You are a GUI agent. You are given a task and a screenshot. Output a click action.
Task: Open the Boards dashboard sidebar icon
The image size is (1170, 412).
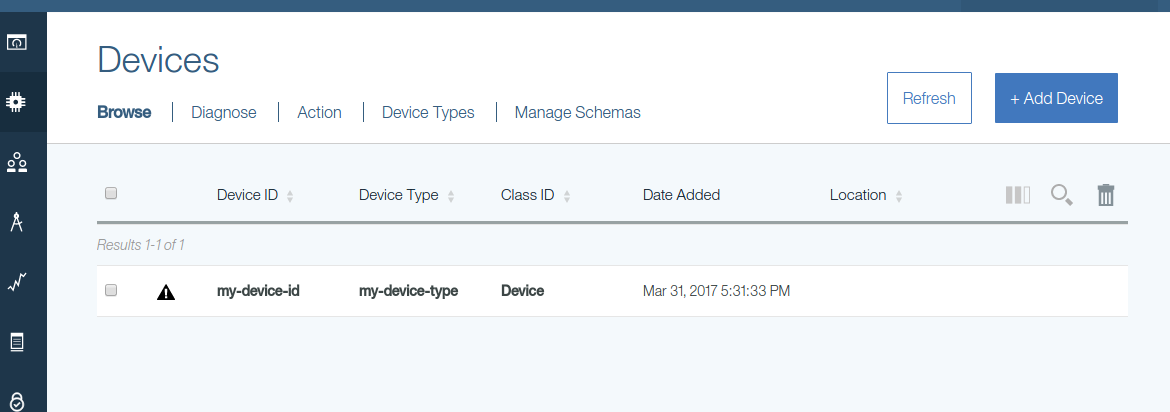pyautogui.click(x=16, y=43)
